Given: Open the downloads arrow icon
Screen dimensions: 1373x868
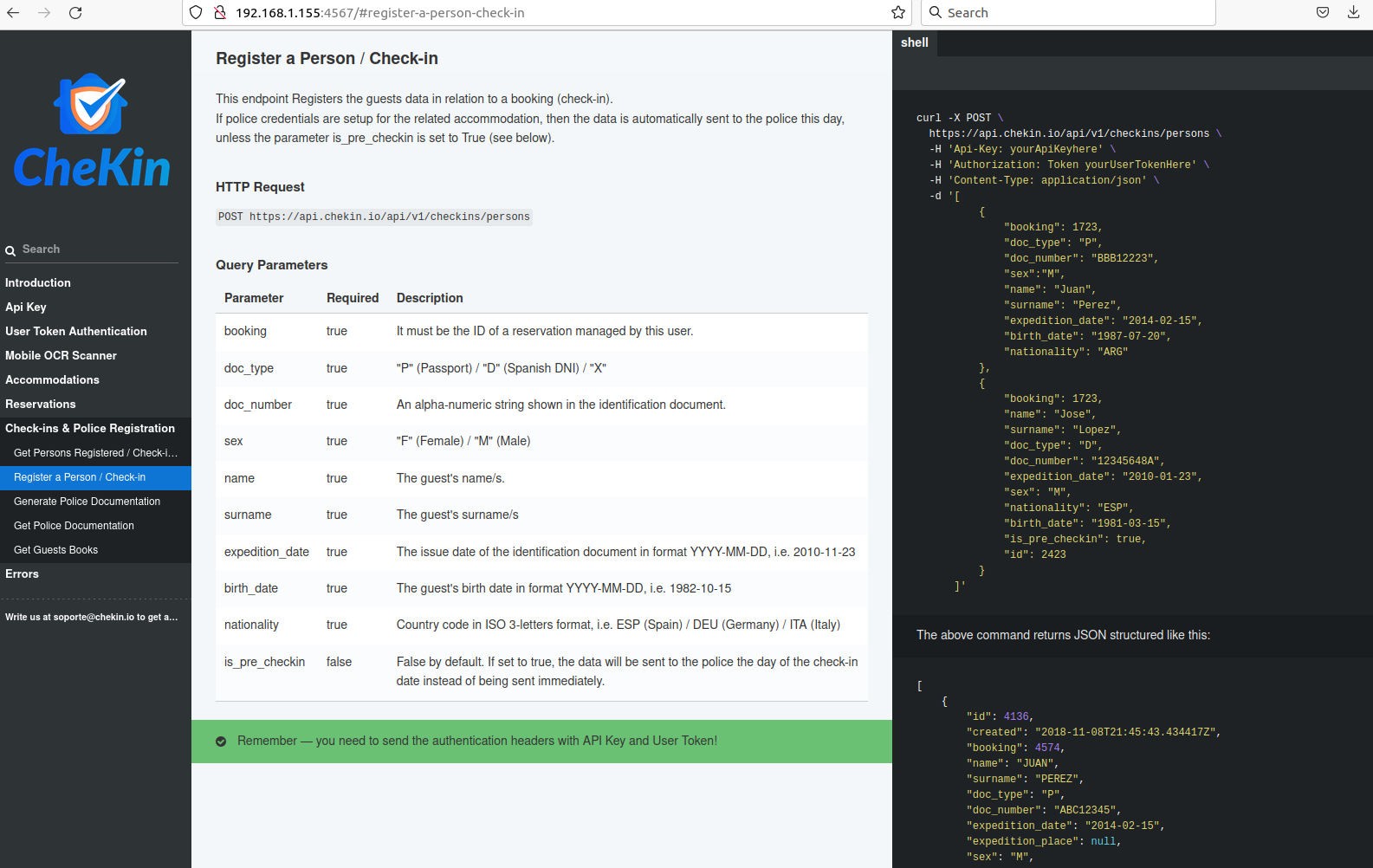Looking at the screenshot, I should 1353,13.
